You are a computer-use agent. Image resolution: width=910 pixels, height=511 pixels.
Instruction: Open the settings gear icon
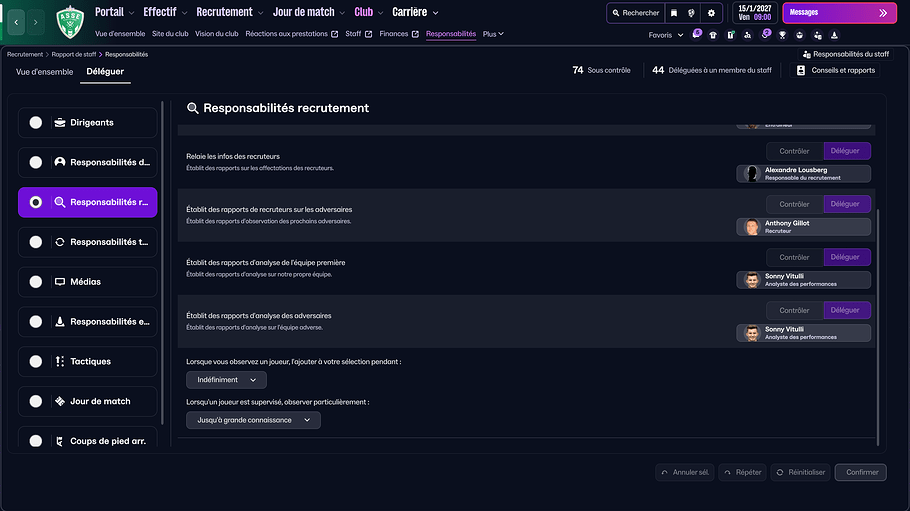711,13
